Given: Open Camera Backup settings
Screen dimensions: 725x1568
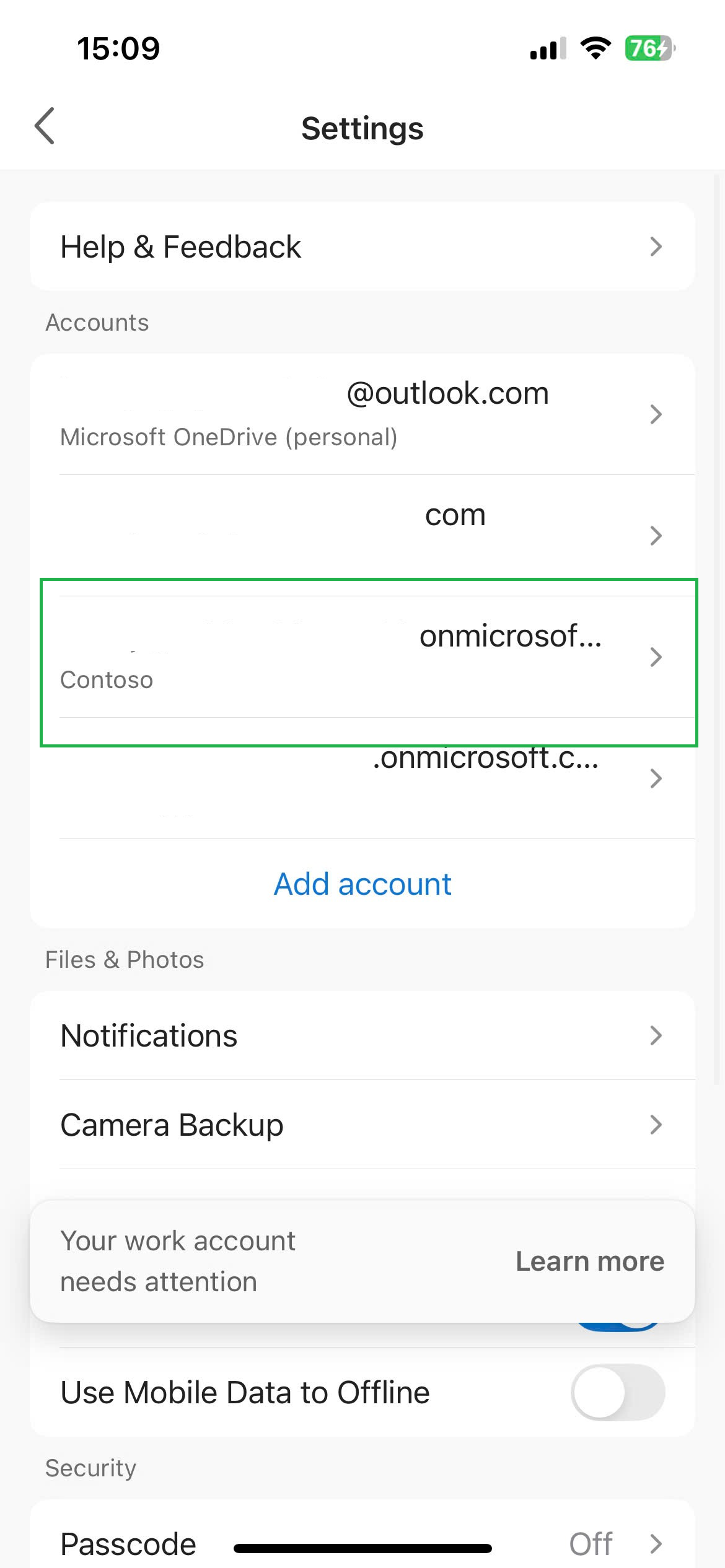Looking at the screenshot, I should tap(362, 1125).
